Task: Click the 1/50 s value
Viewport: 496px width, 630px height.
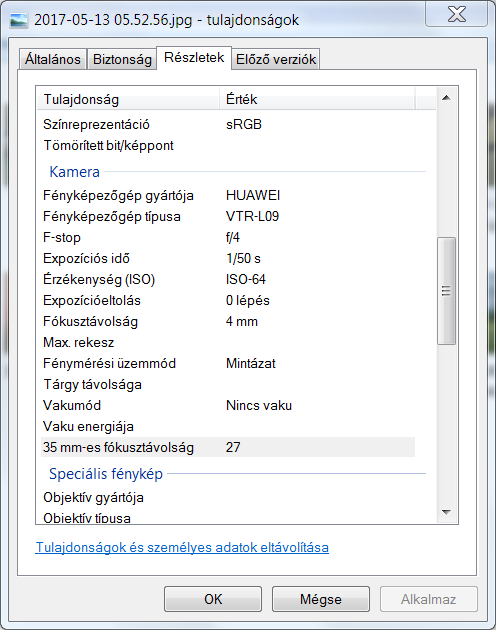Action: coord(243,258)
